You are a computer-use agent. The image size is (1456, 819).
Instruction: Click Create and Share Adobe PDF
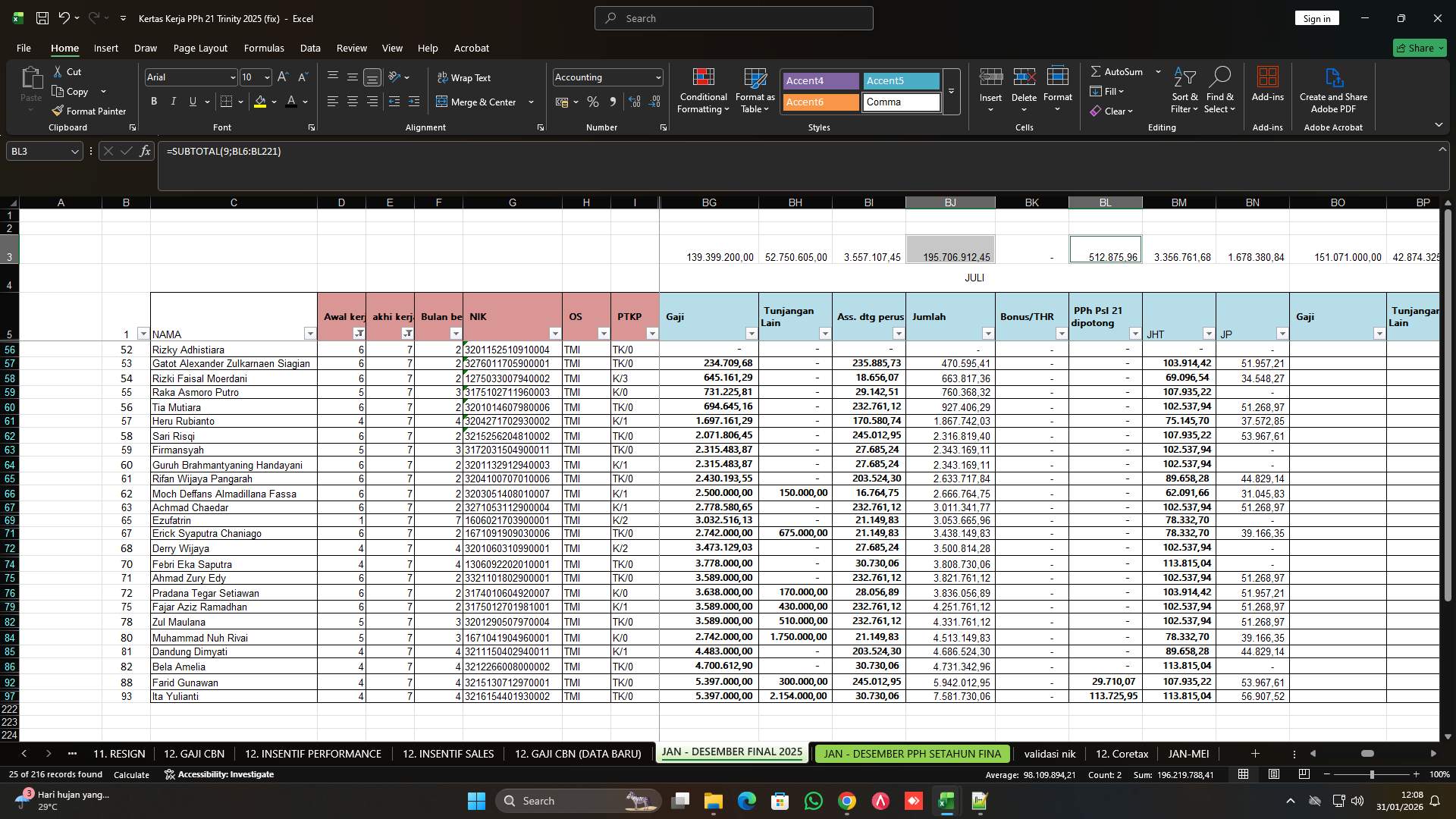click(x=1333, y=89)
